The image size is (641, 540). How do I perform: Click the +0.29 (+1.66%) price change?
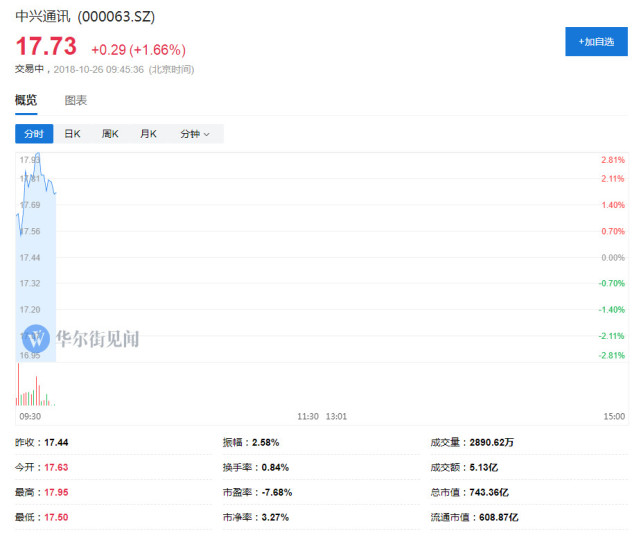[x=138, y=49]
